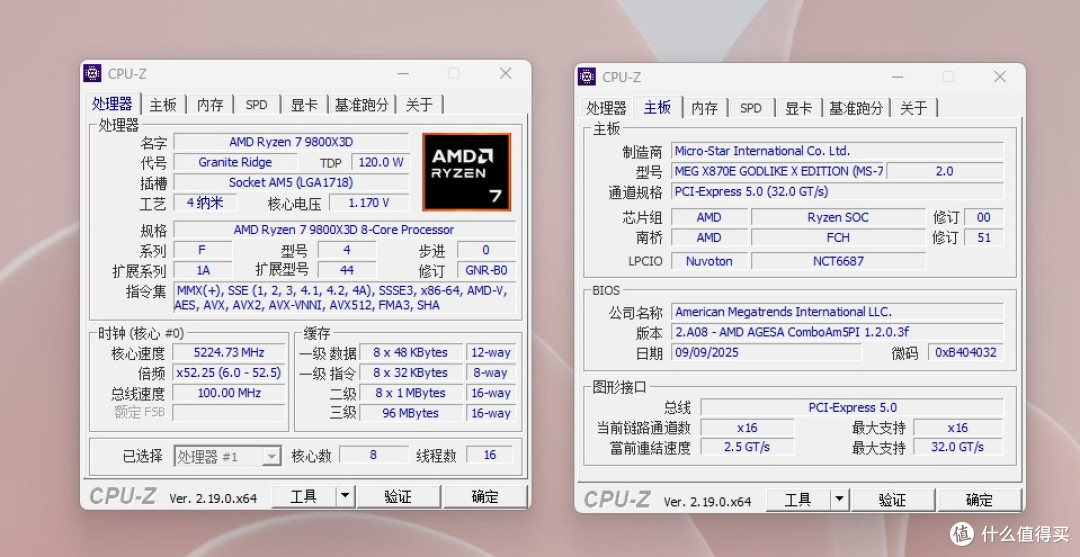This screenshot has width=1080, height=557.
Task: Click the AMD Ryzen 7 logo image
Action: tap(466, 172)
